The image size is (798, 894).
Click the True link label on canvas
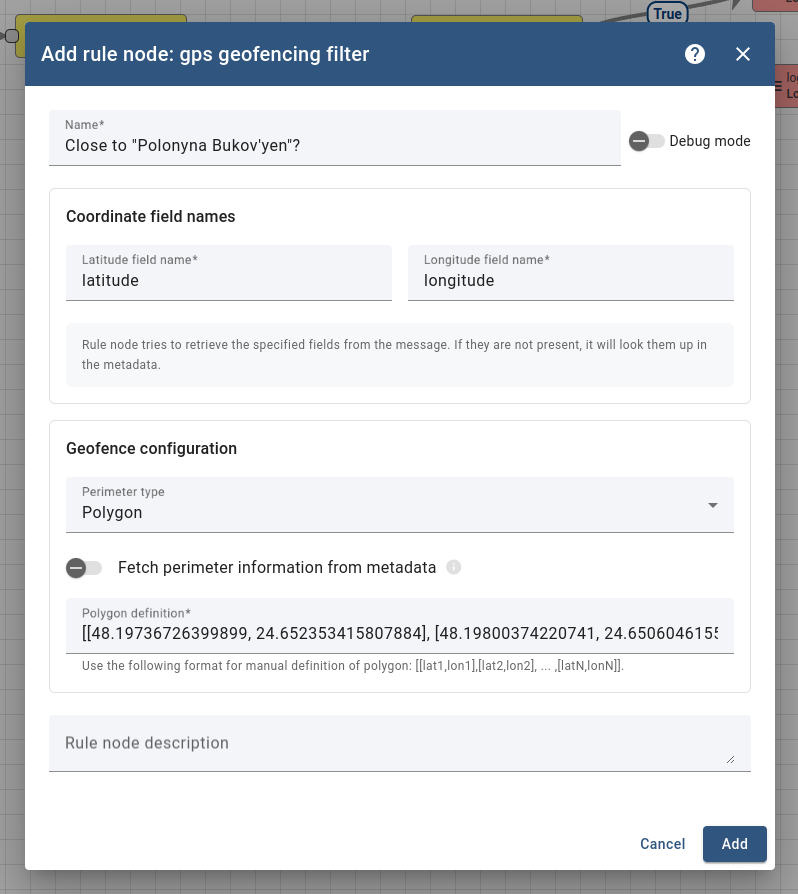[667, 13]
